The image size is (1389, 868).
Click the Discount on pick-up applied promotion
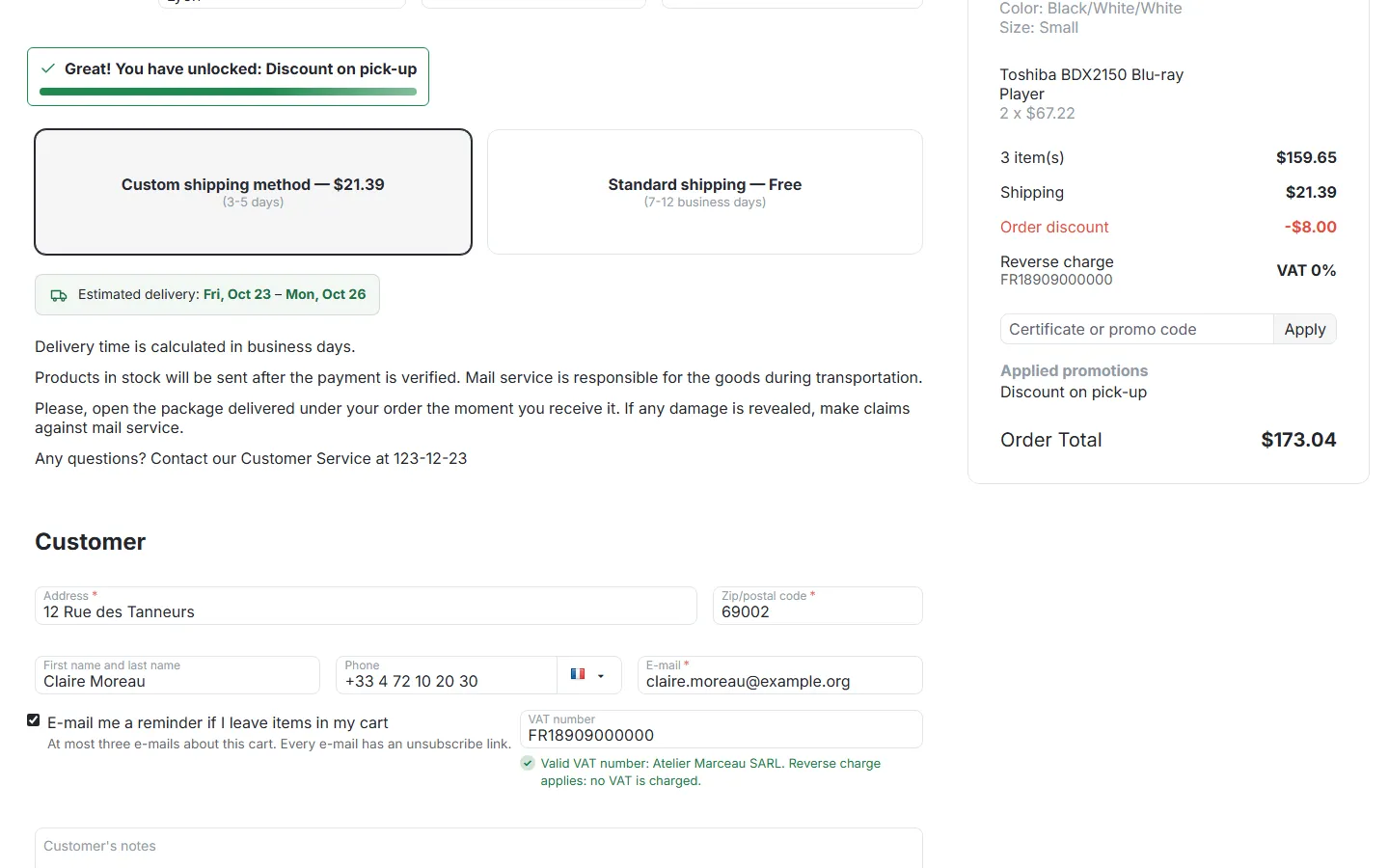(x=1074, y=392)
